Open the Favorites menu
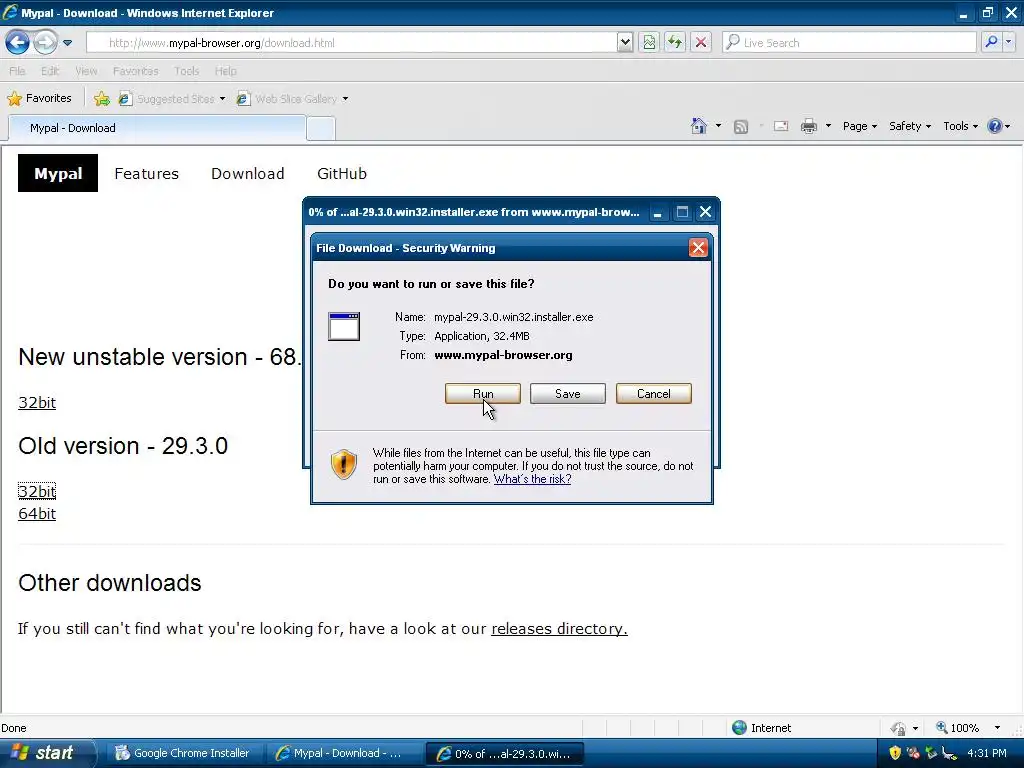This screenshot has width=1024, height=768. (135, 71)
